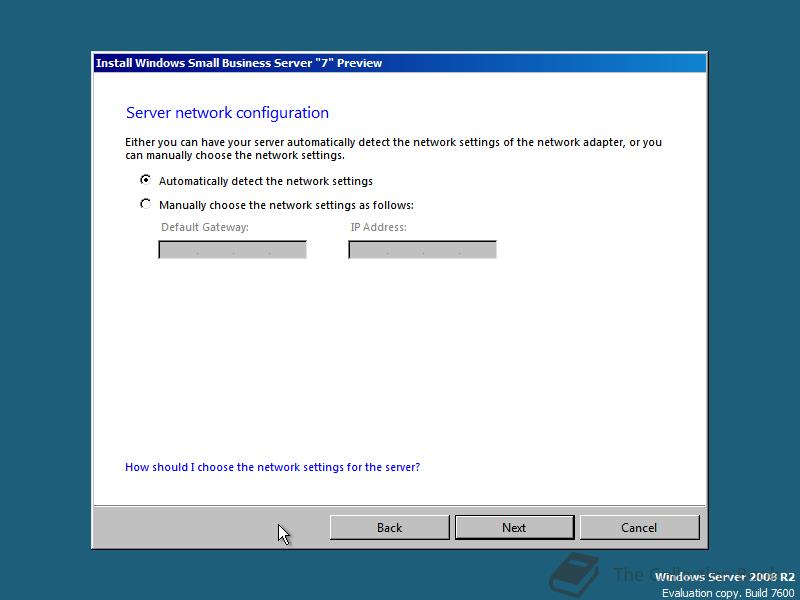Go to the previous page with Back
Image resolution: width=800 pixels, height=600 pixels.
389,527
